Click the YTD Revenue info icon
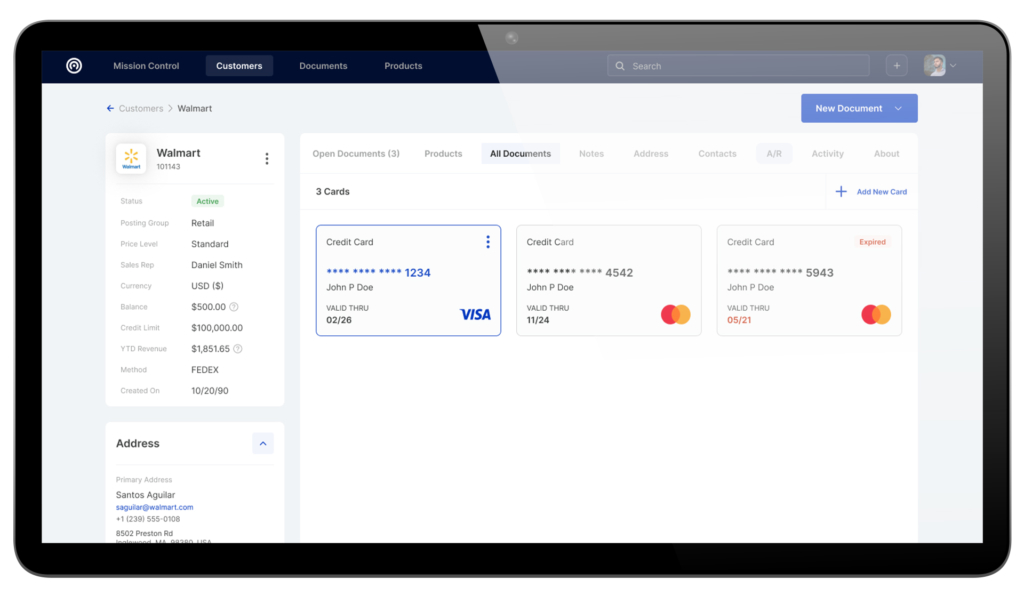Viewport: 1024px width, 596px height. pos(238,349)
